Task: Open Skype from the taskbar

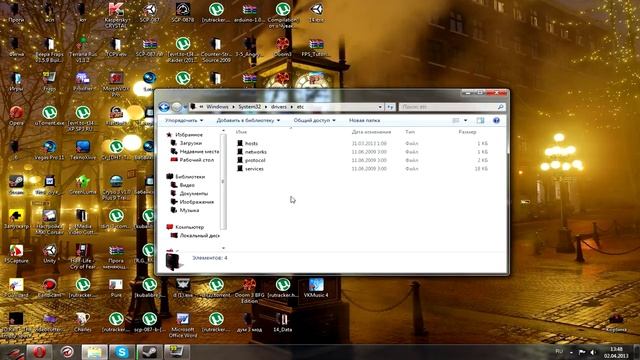Action: point(122,352)
